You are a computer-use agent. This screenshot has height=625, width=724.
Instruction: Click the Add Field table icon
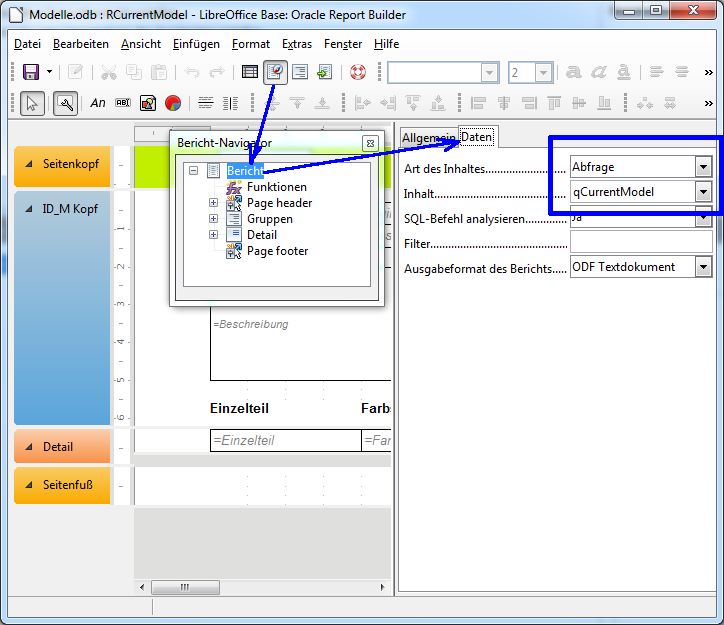point(250,72)
